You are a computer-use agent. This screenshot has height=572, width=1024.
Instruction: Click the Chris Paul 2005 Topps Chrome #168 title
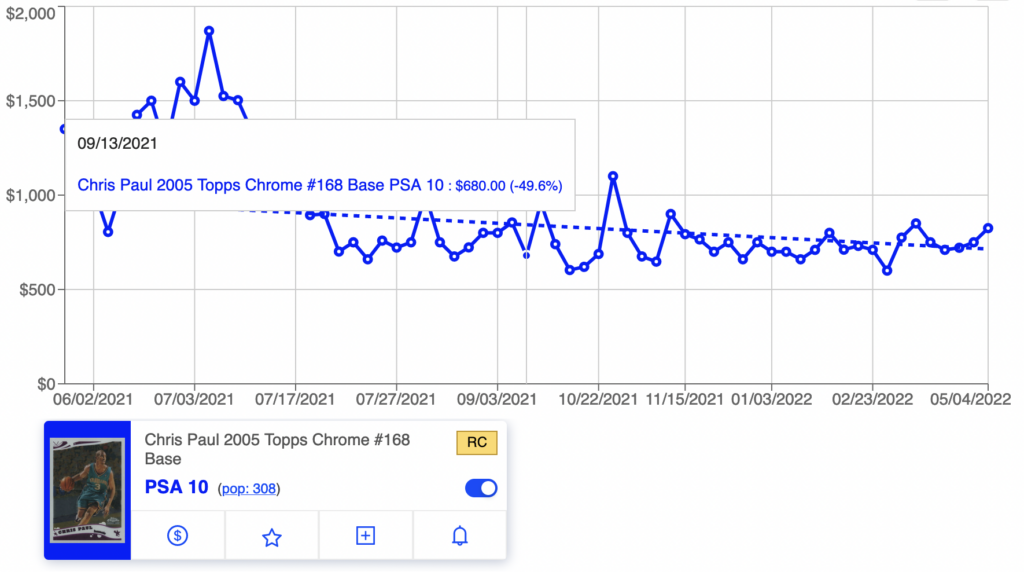[277, 449]
